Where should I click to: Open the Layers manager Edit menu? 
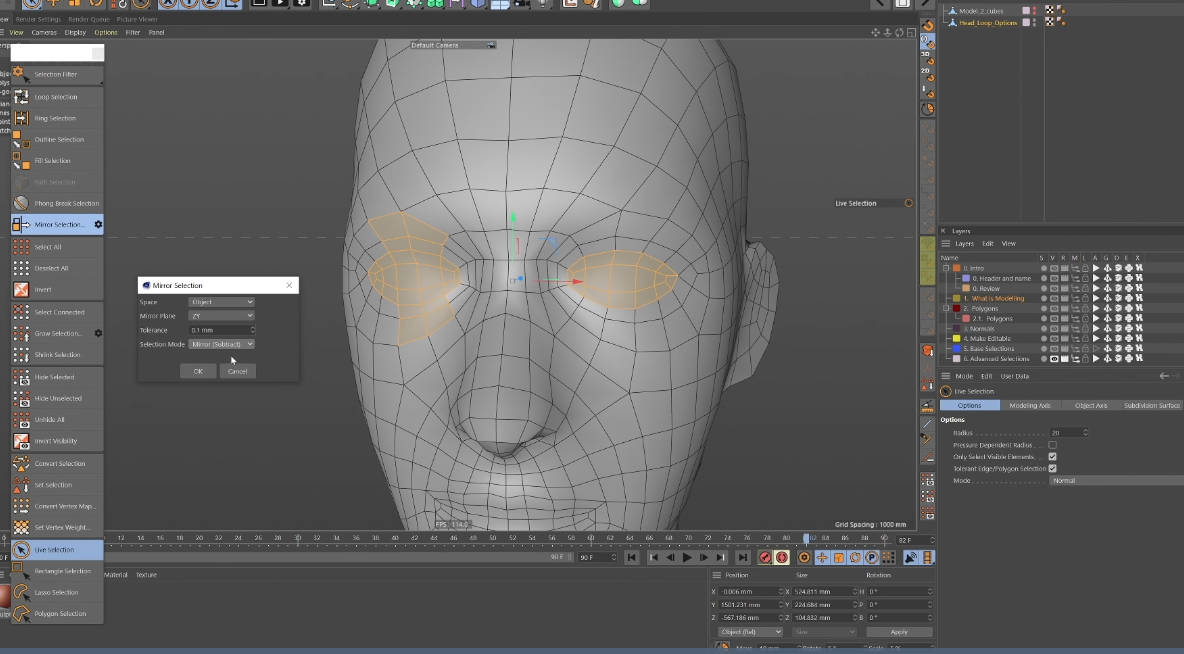click(988, 244)
